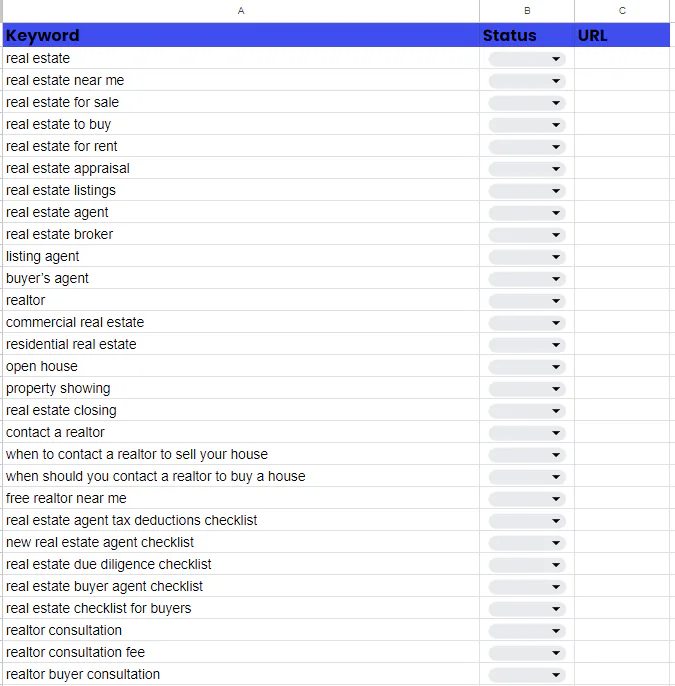Select the 'real estate near me' cell
675x686 pixels.
pyautogui.click(x=241, y=80)
